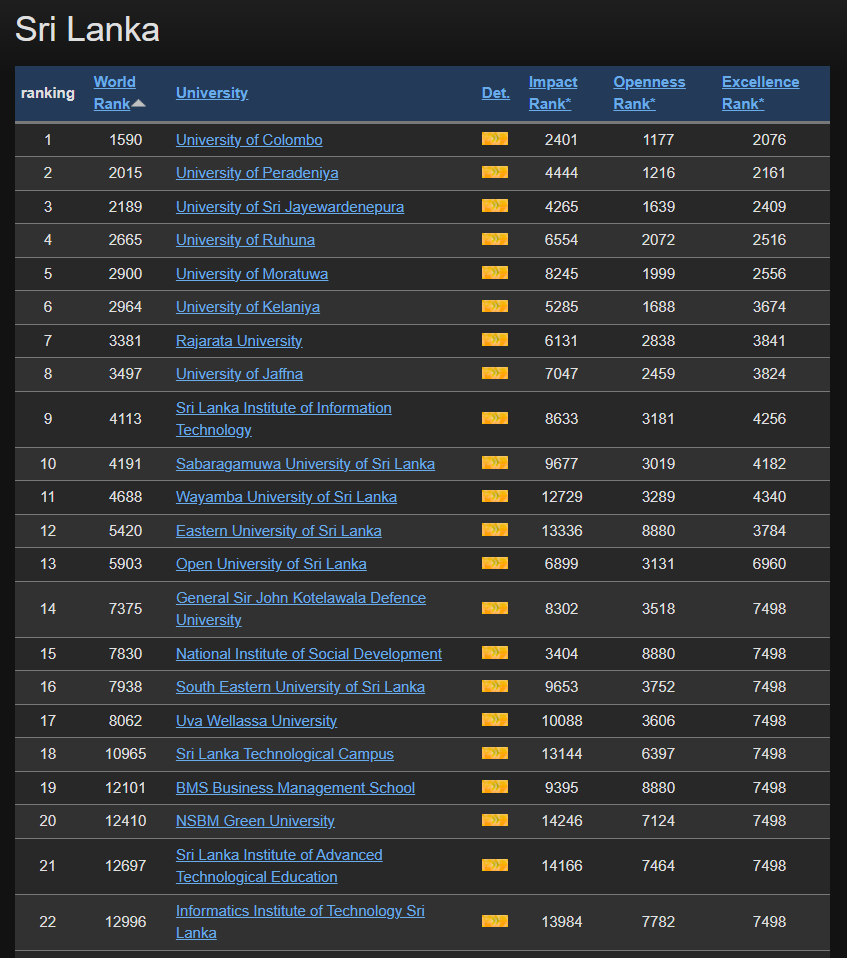Click World Rank value 1590
847x958 pixels.
[125, 140]
